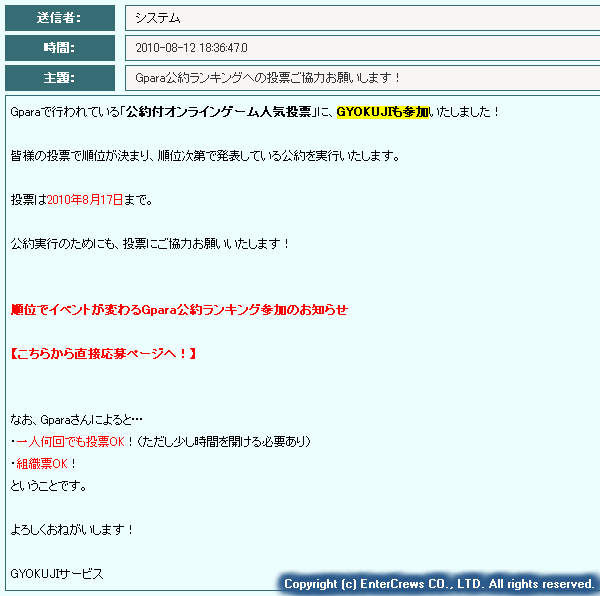This screenshot has height=596, width=600.
Task: Click the red date 2010年8月17日
Action: [x=85, y=200]
